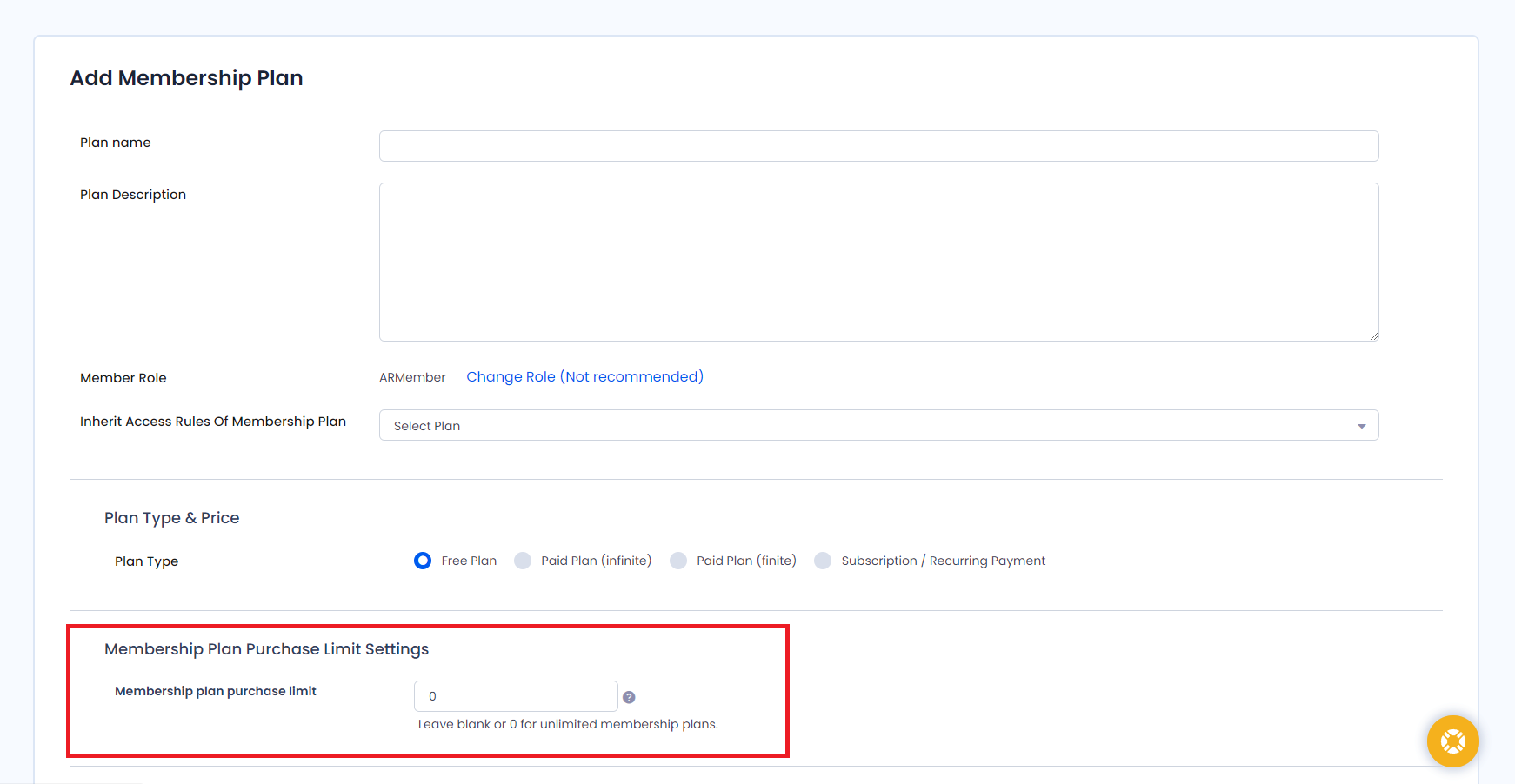This screenshot has width=1515, height=784.
Task: Click the "Plan Description" field label
Action: point(133,195)
